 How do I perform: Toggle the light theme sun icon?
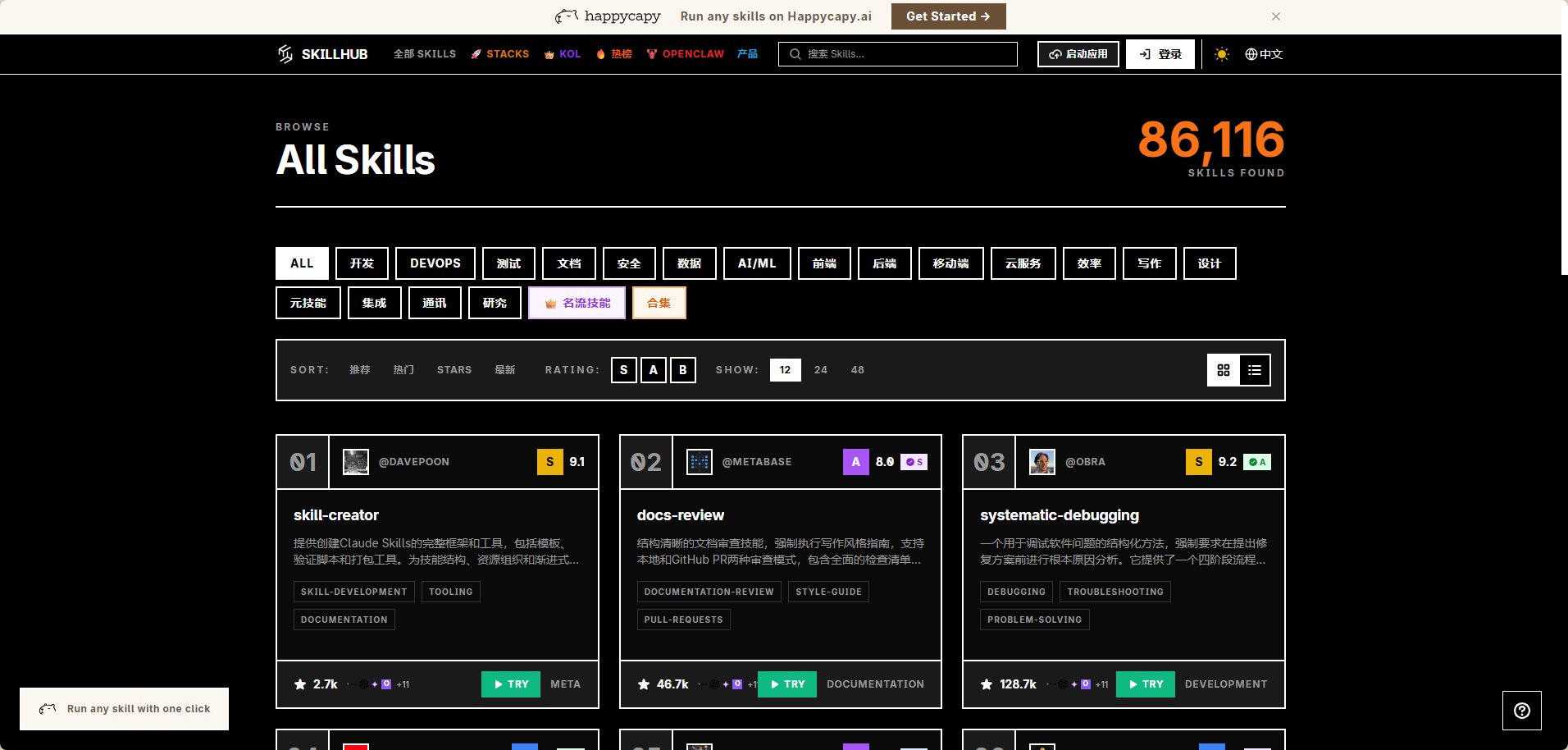[x=1222, y=54]
